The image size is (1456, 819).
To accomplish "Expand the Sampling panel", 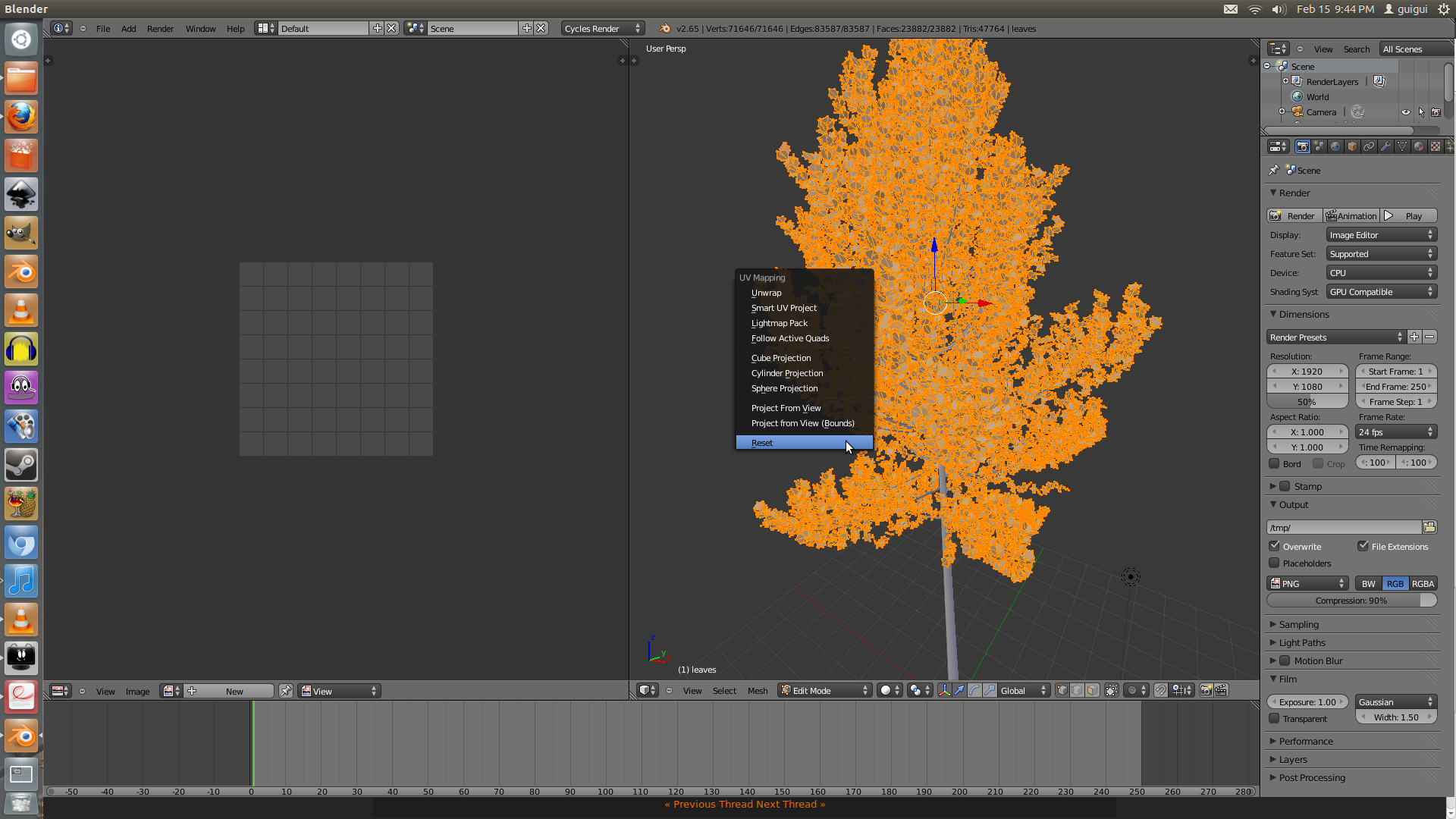I will pos(1299,624).
